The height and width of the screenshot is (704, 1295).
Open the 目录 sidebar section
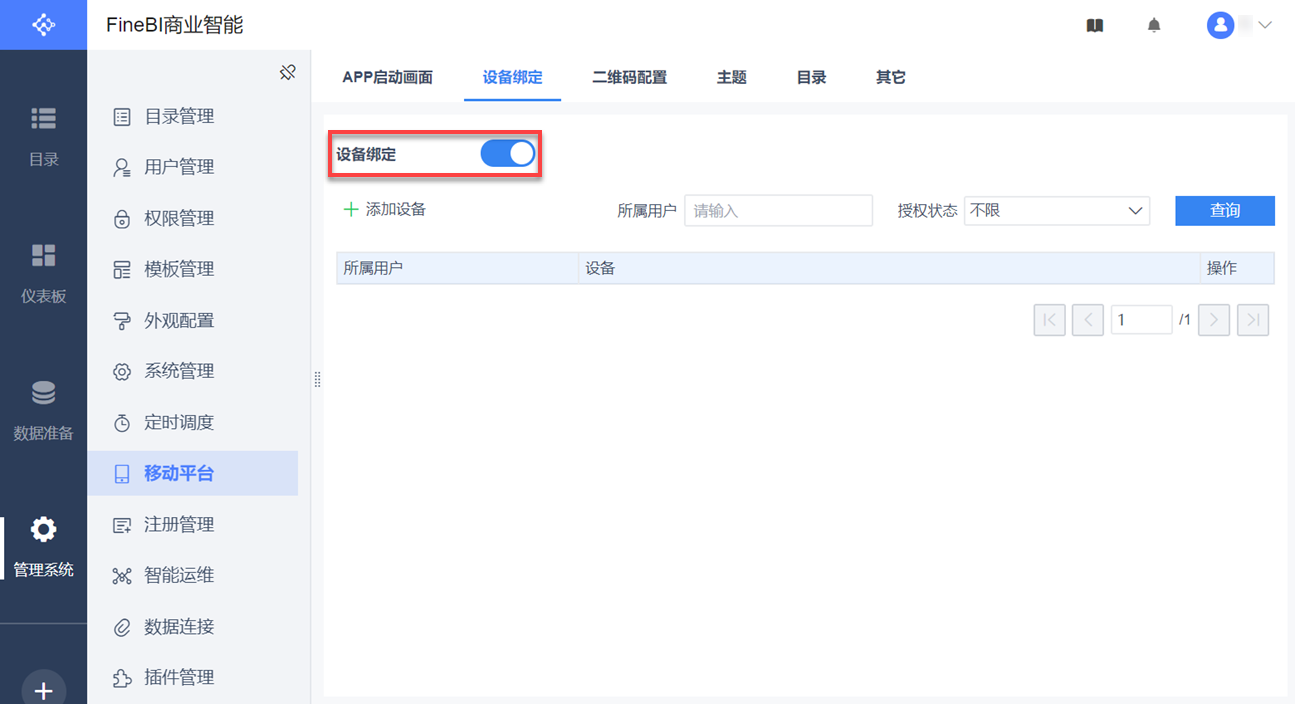click(43, 137)
